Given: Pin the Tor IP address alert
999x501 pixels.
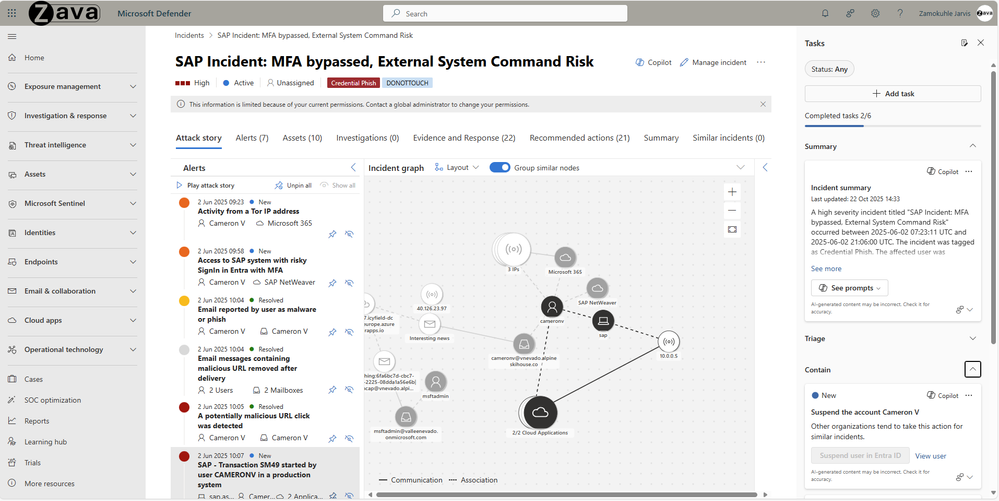Looking at the screenshot, I should click(332, 235).
